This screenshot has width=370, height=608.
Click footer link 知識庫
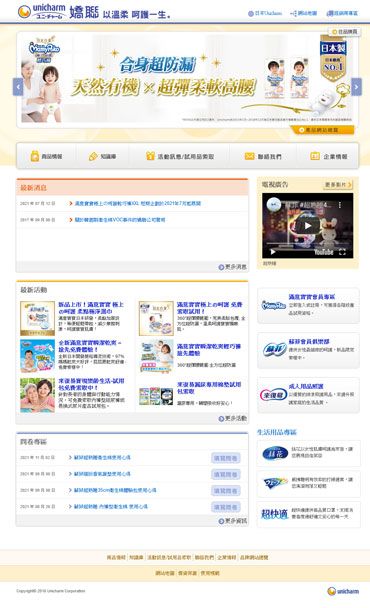coord(136,557)
